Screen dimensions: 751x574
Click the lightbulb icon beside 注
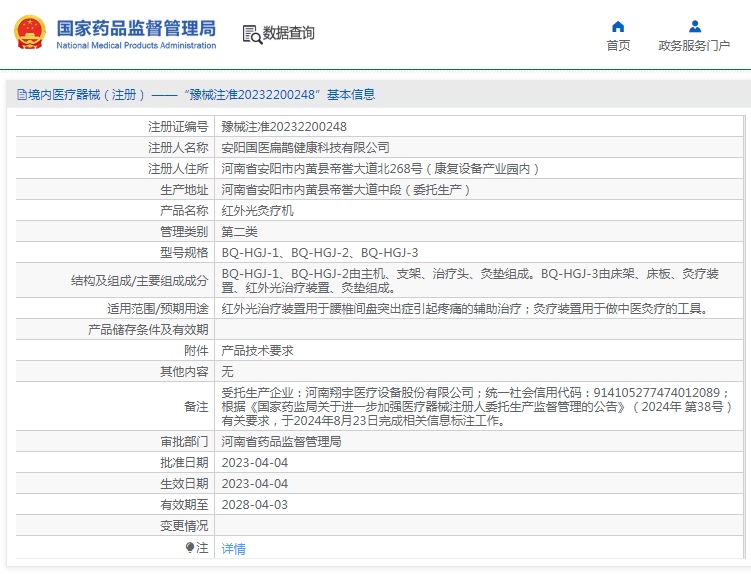pyautogui.click(x=190, y=547)
